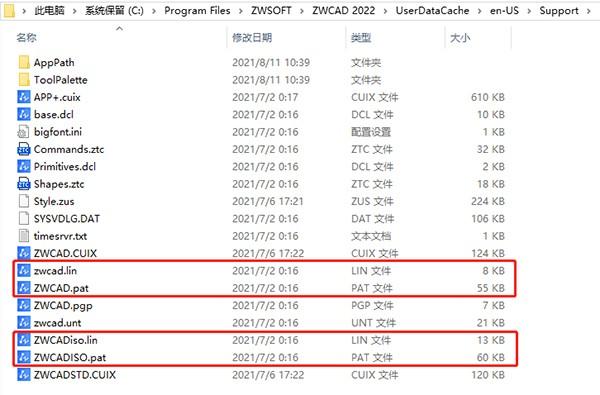Select the Primitives.dcl file icon

click(x=24, y=166)
